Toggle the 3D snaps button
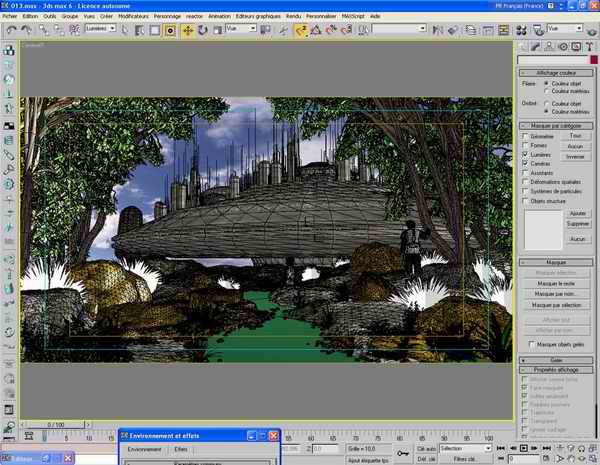 (300, 30)
